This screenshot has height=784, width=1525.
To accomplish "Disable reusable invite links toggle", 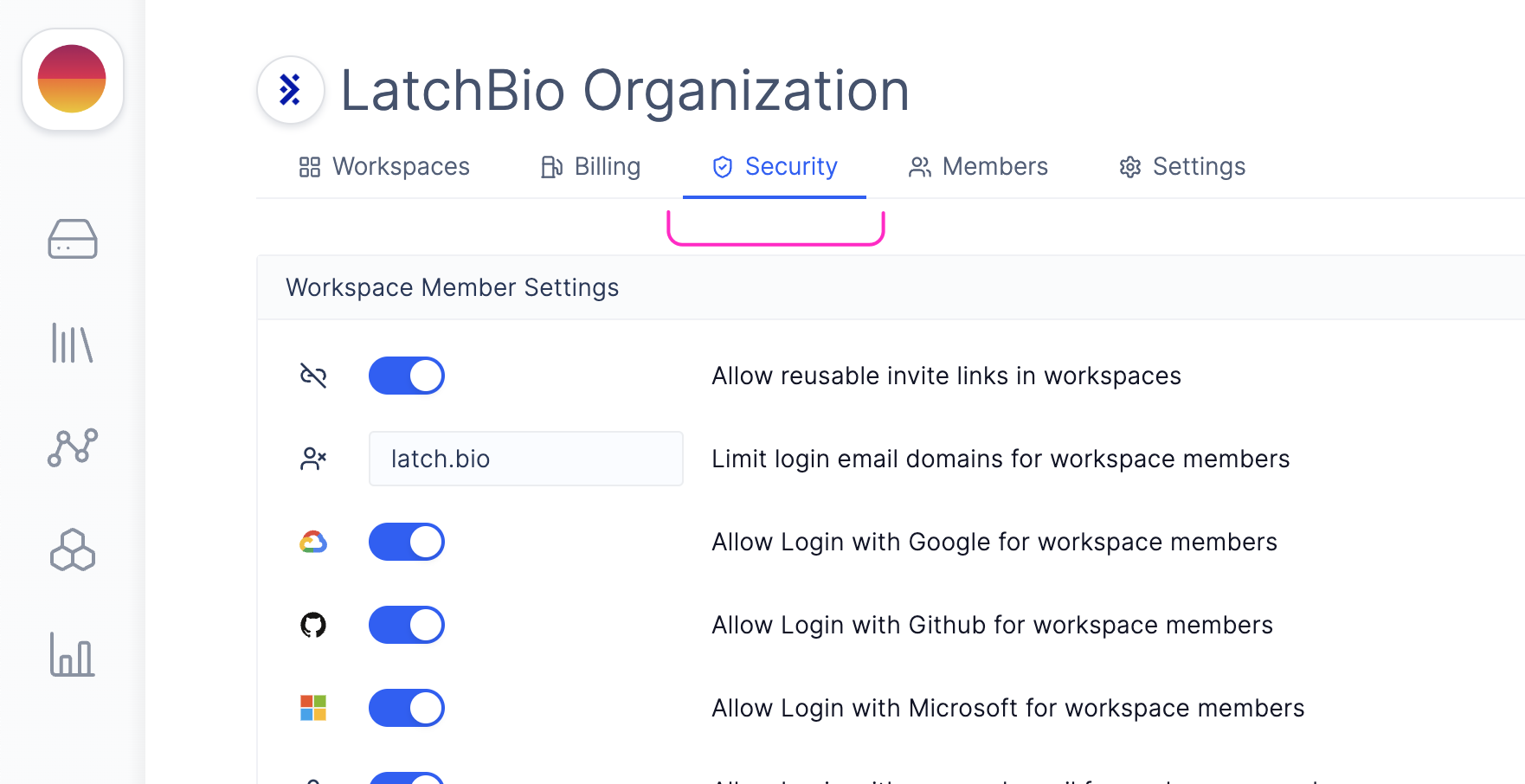I will (x=407, y=376).
